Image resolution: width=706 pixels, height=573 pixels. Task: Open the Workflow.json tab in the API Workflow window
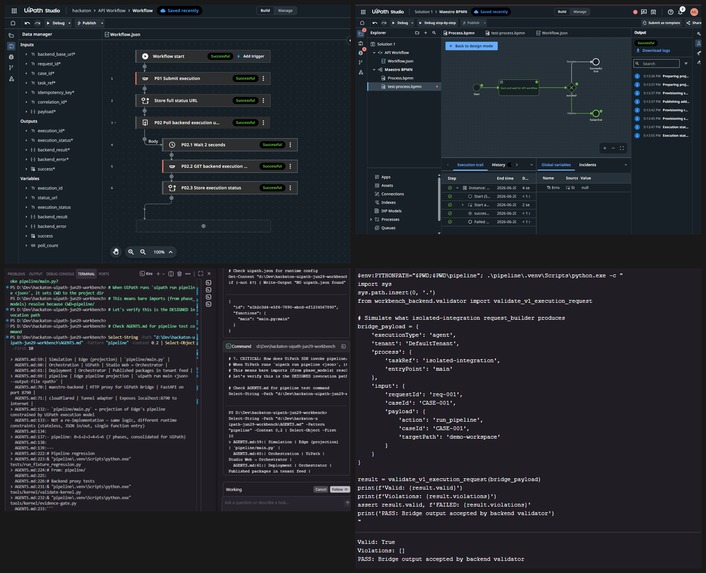click(x=122, y=34)
